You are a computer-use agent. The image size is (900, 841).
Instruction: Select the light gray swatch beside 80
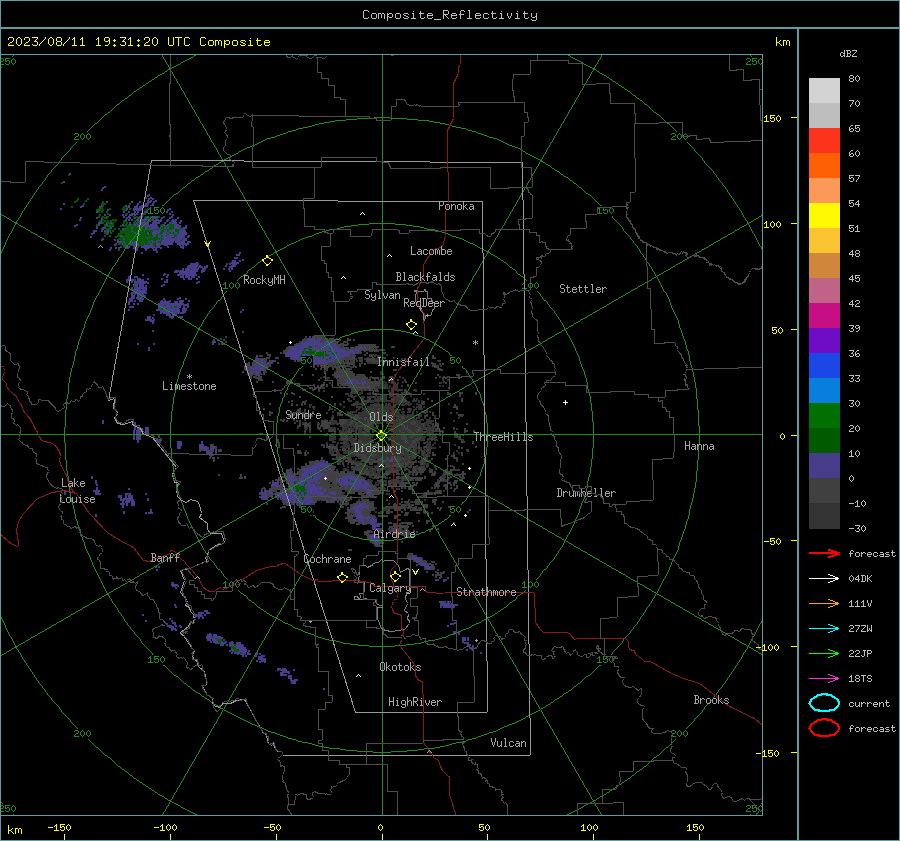(824, 90)
